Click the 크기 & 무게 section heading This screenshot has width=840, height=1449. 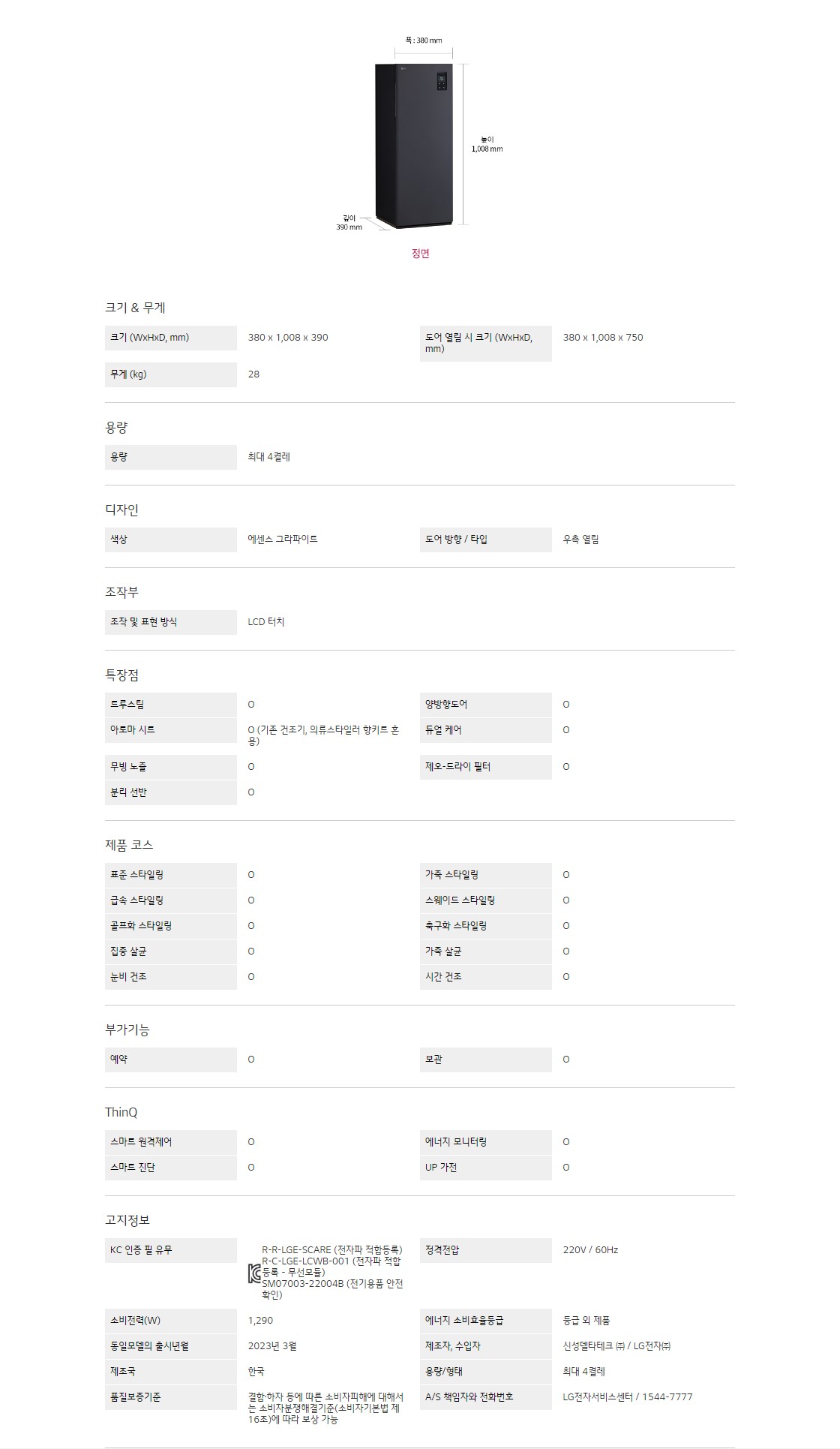point(135,308)
